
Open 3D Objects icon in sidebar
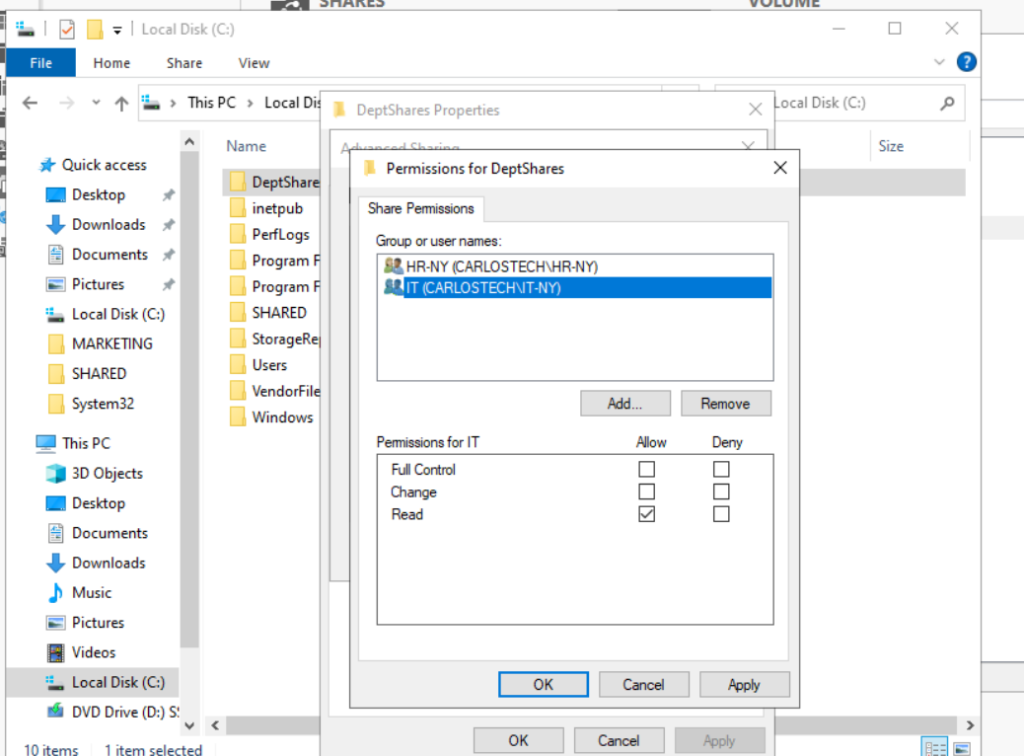click(56, 474)
